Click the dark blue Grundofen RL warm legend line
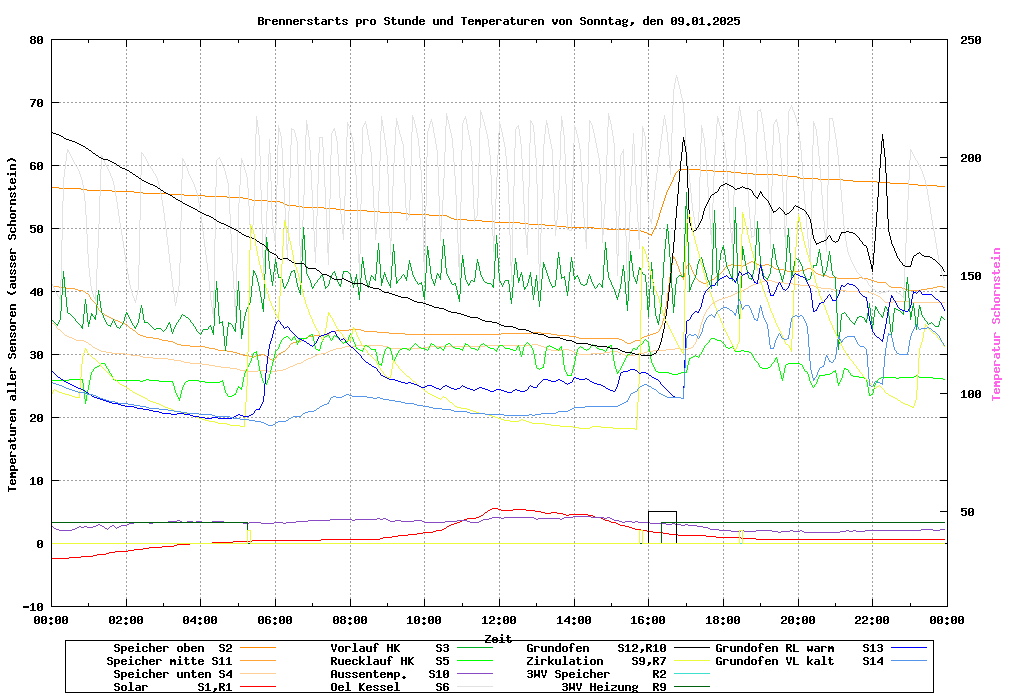Viewport: 1024px width, 700px height. point(911,648)
